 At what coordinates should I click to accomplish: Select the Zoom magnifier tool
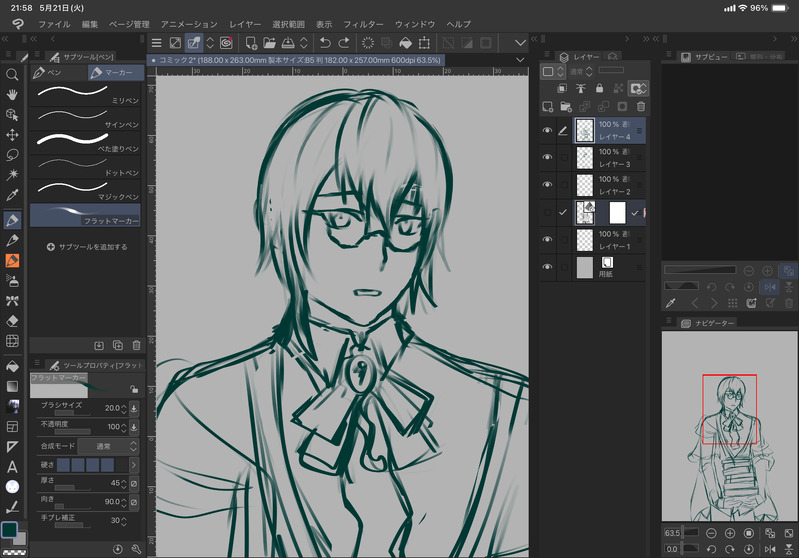pos(12,74)
